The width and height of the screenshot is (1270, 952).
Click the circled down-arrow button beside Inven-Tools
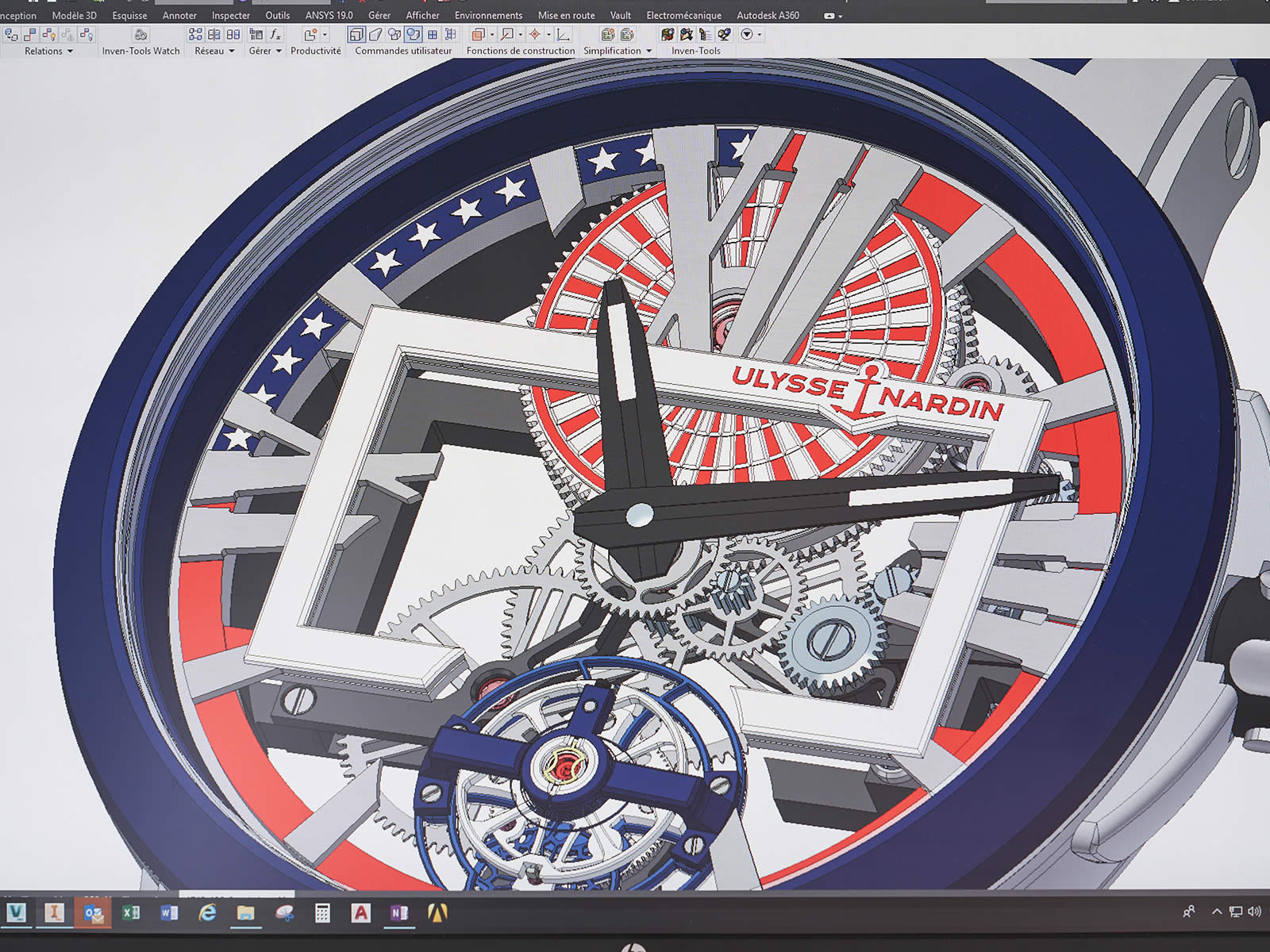tap(747, 34)
